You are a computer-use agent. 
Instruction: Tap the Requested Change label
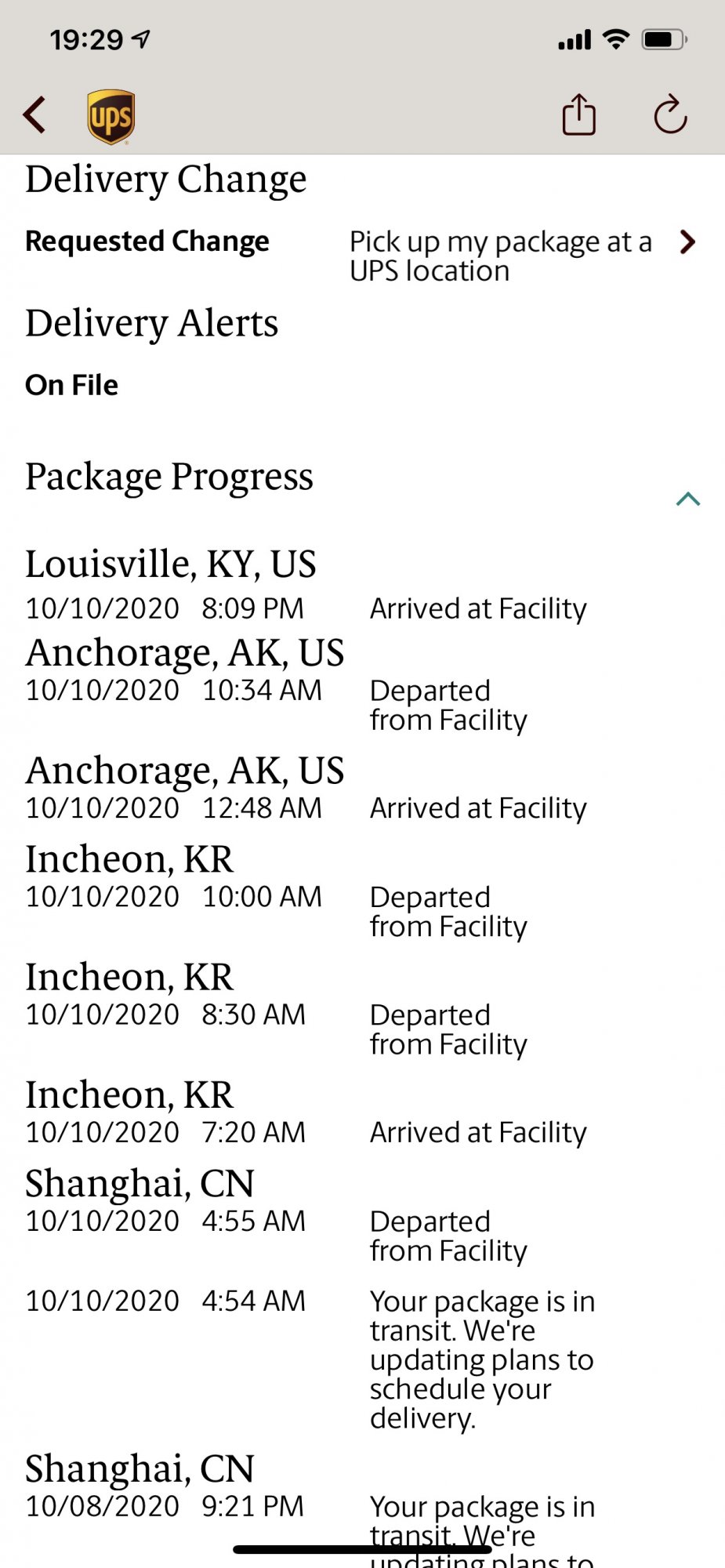click(x=147, y=241)
